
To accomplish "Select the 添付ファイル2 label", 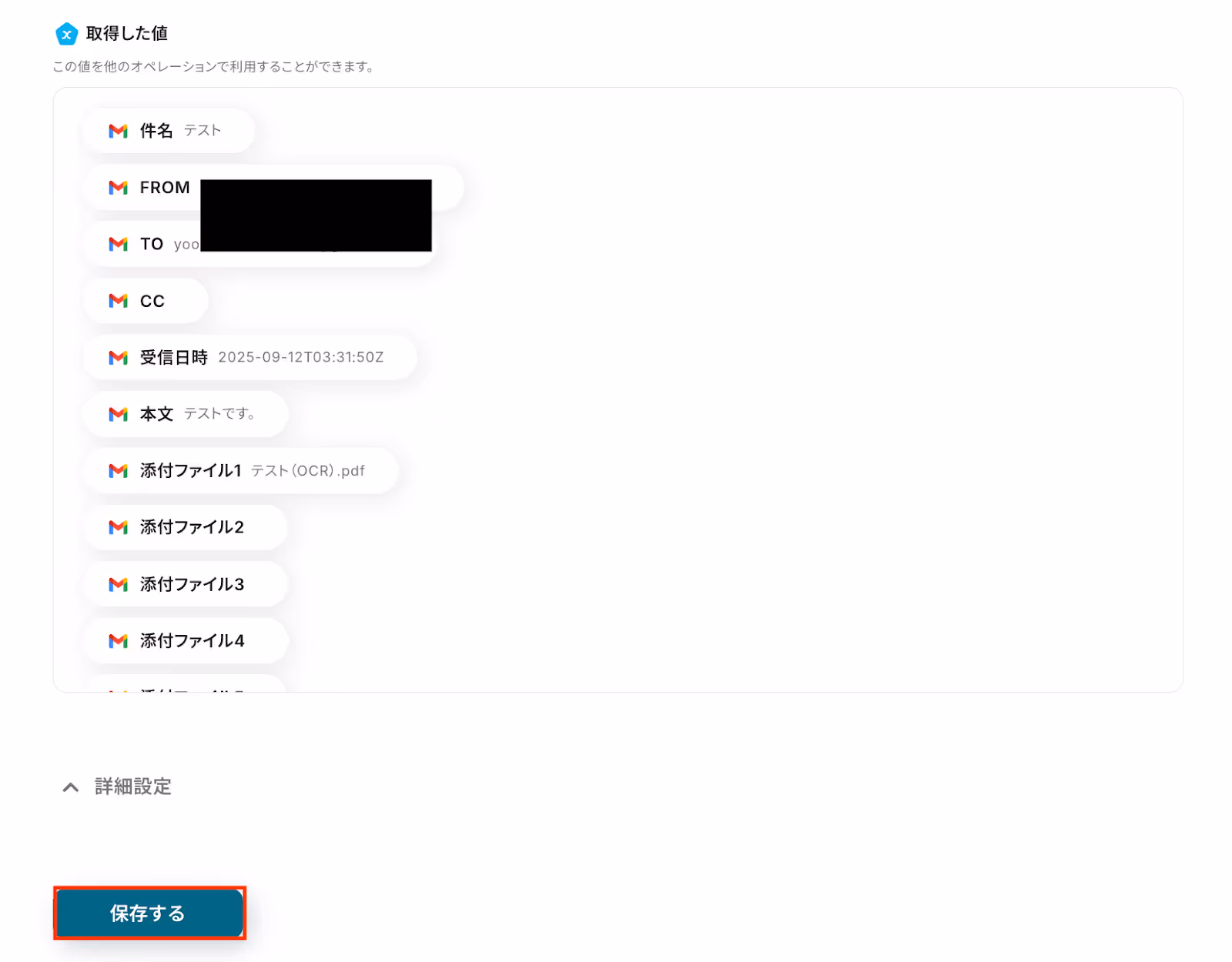I will (192, 527).
